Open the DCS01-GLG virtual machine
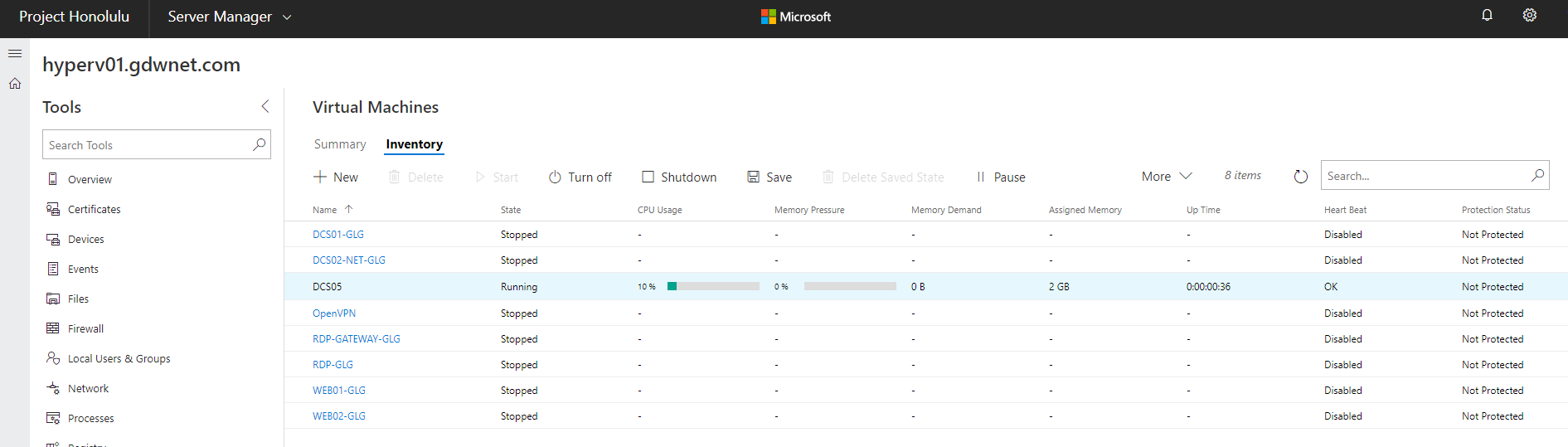 [x=338, y=235]
